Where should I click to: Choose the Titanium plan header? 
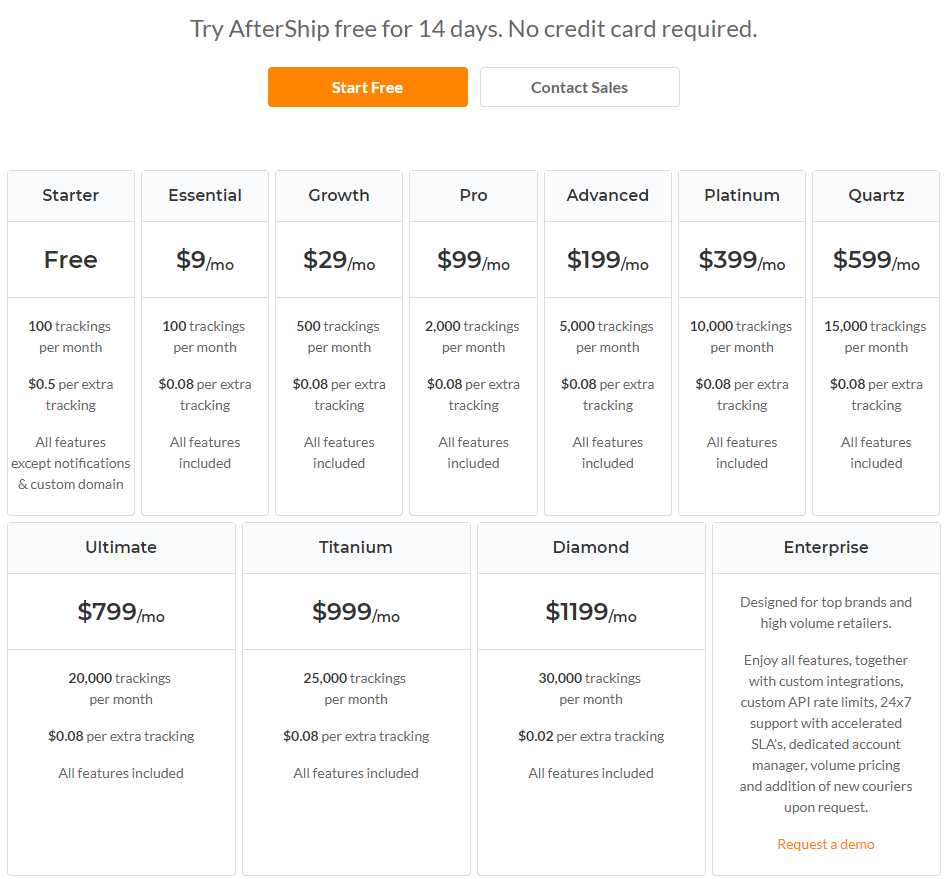tap(356, 547)
